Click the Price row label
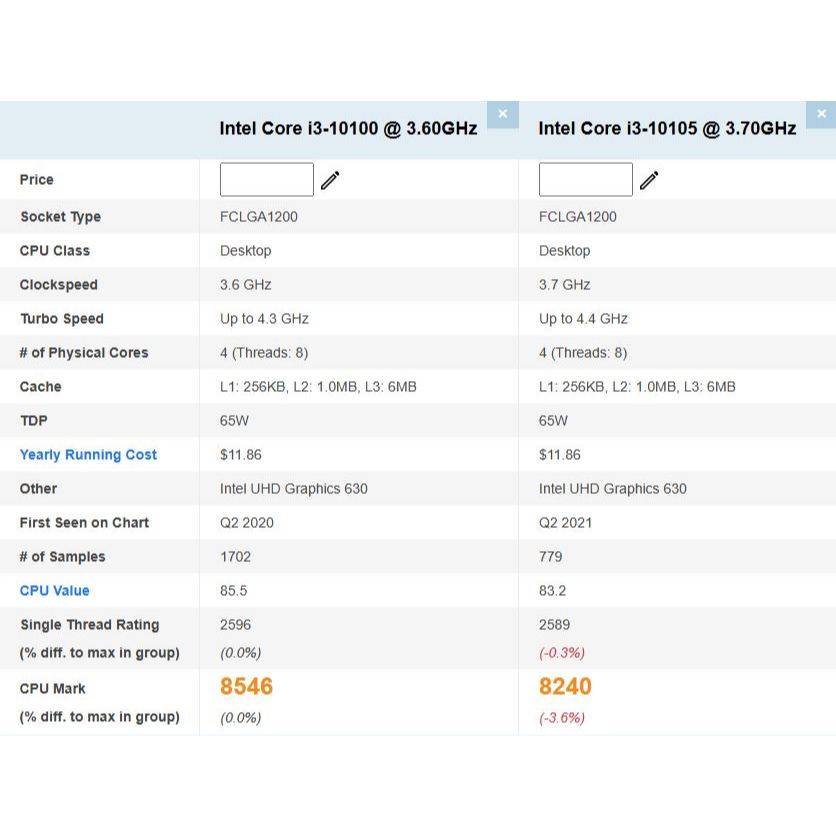The width and height of the screenshot is (836, 836). (x=36, y=180)
